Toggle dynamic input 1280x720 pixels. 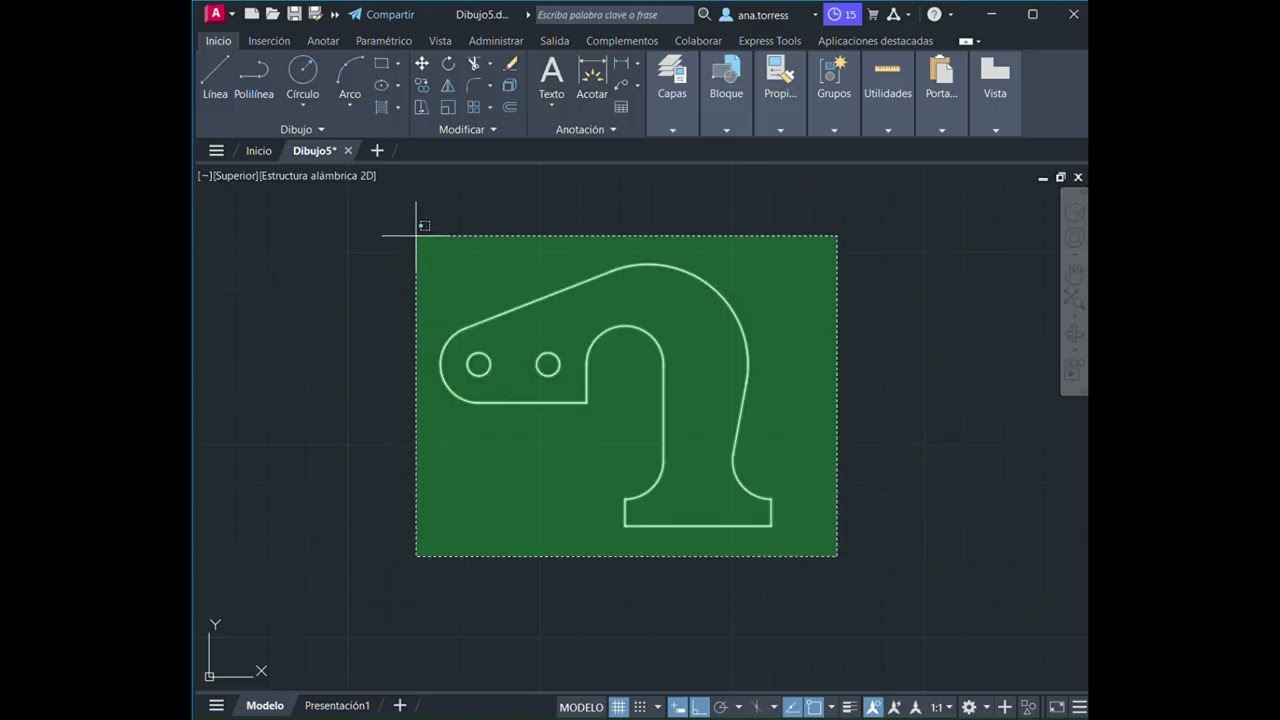[678, 707]
